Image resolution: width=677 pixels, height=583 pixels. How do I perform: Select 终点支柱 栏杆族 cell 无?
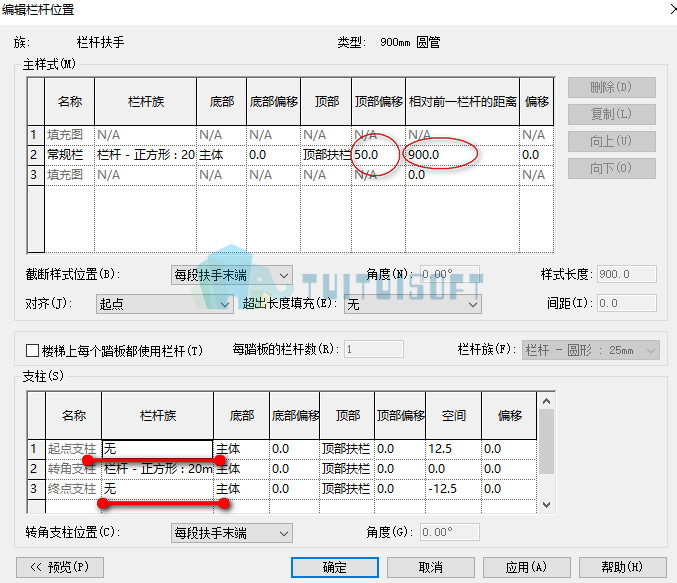157,489
